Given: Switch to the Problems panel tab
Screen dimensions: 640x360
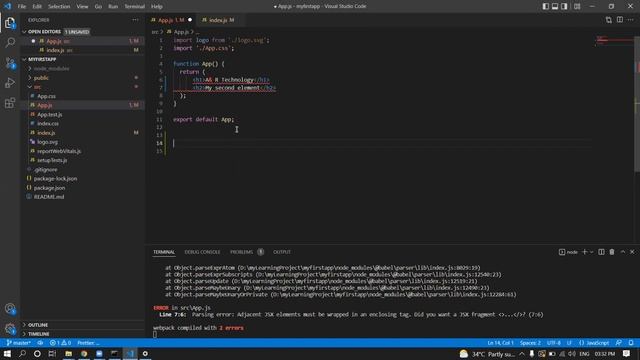Looking at the screenshot, I should 242,252.
